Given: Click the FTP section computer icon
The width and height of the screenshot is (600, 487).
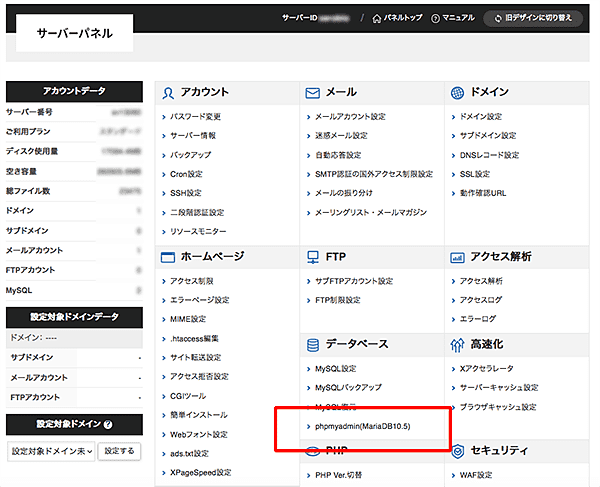Looking at the screenshot, I should point(313,257).
